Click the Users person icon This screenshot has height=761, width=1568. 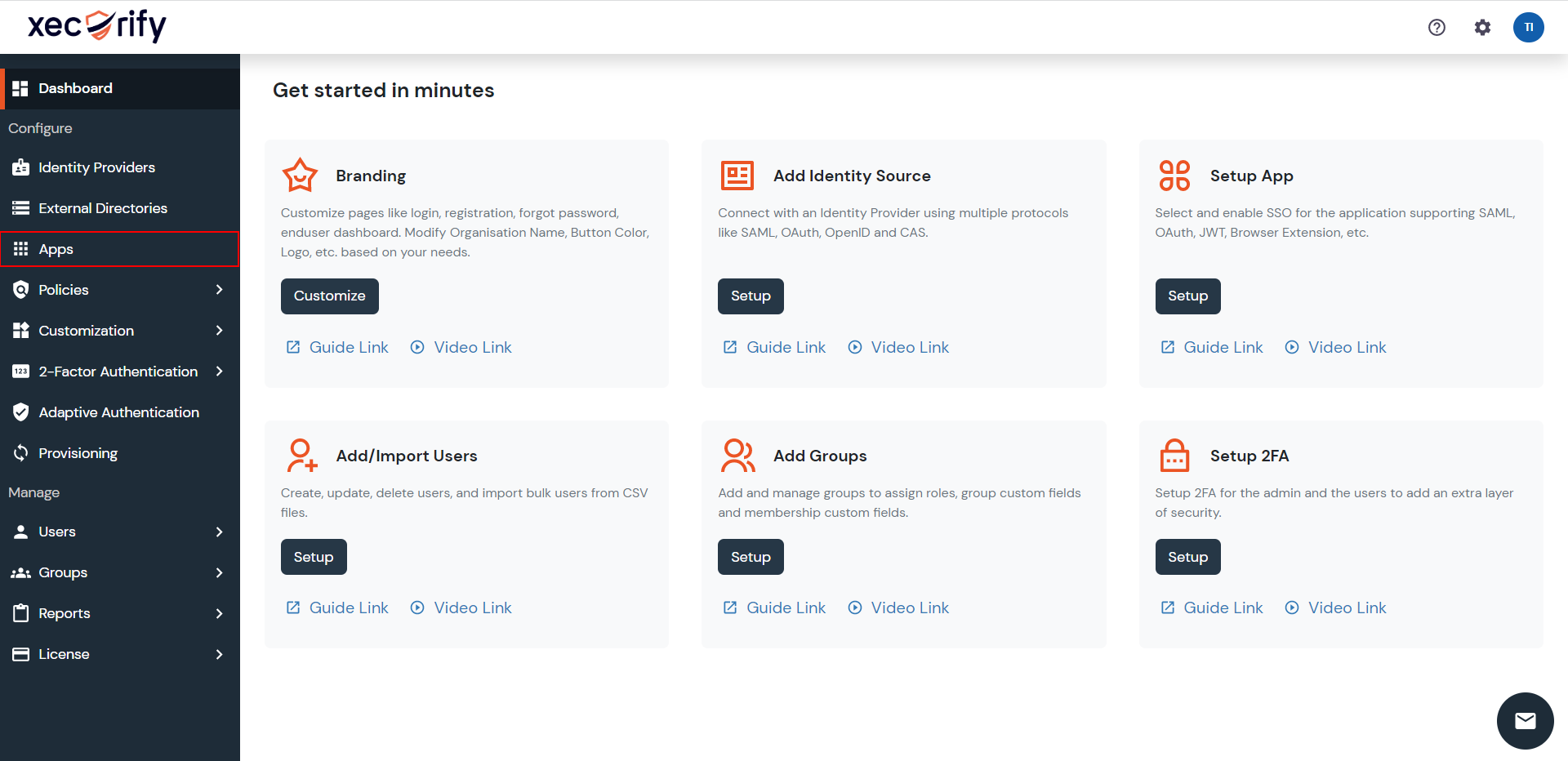coord(20,532)
